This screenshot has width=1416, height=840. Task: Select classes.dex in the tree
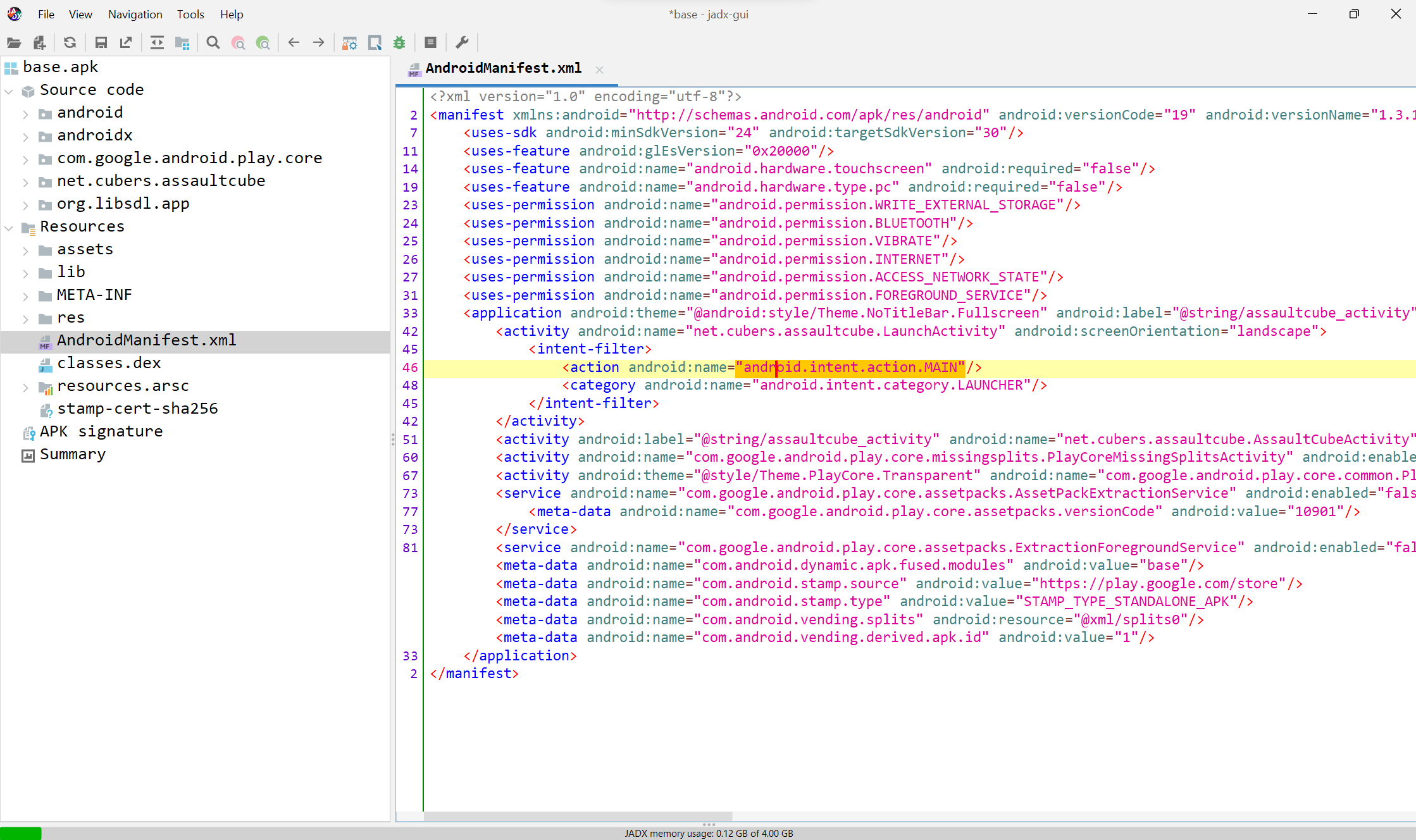pos(109,363)
